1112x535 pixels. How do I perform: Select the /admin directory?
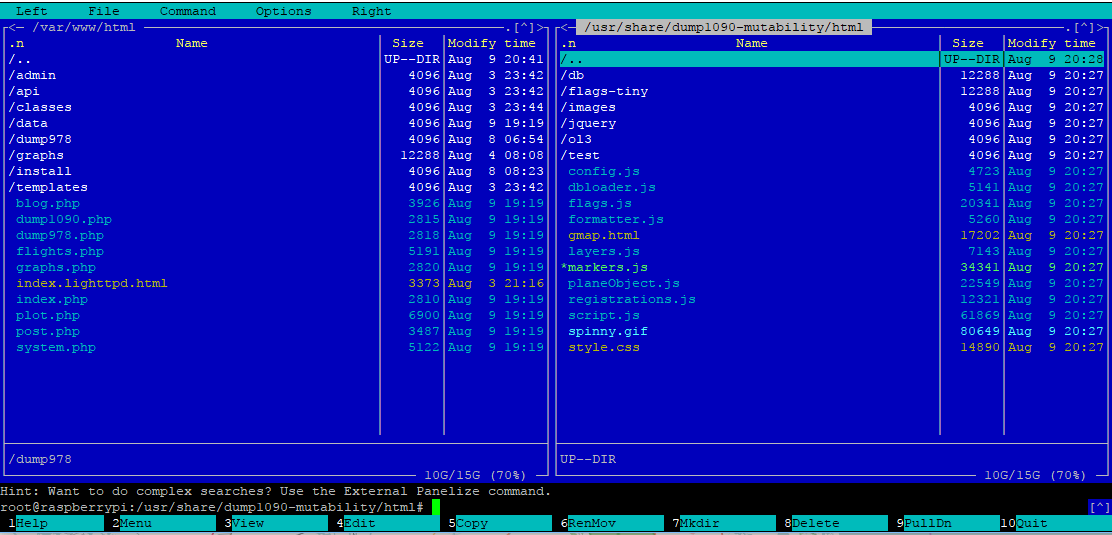click(276, 75)
